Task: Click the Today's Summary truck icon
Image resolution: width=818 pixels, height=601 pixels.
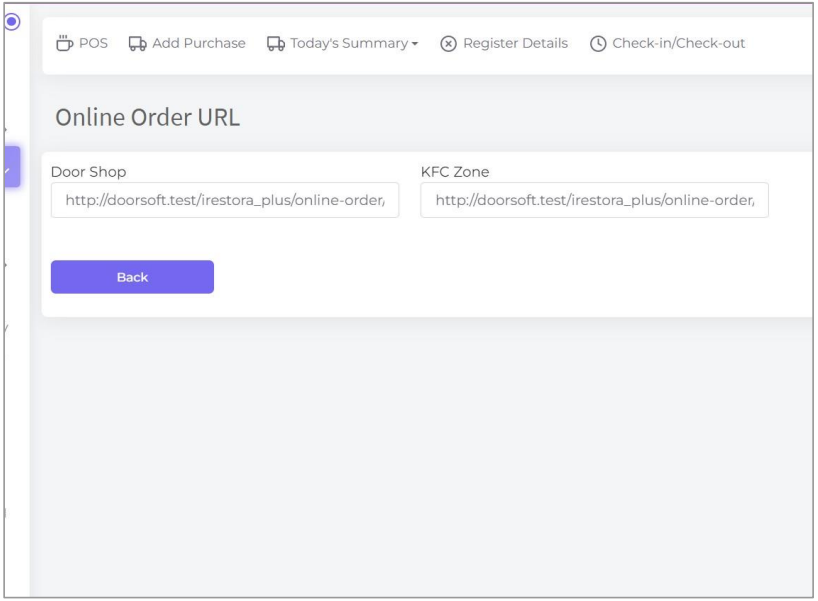Action: click(x=276, y=44)
